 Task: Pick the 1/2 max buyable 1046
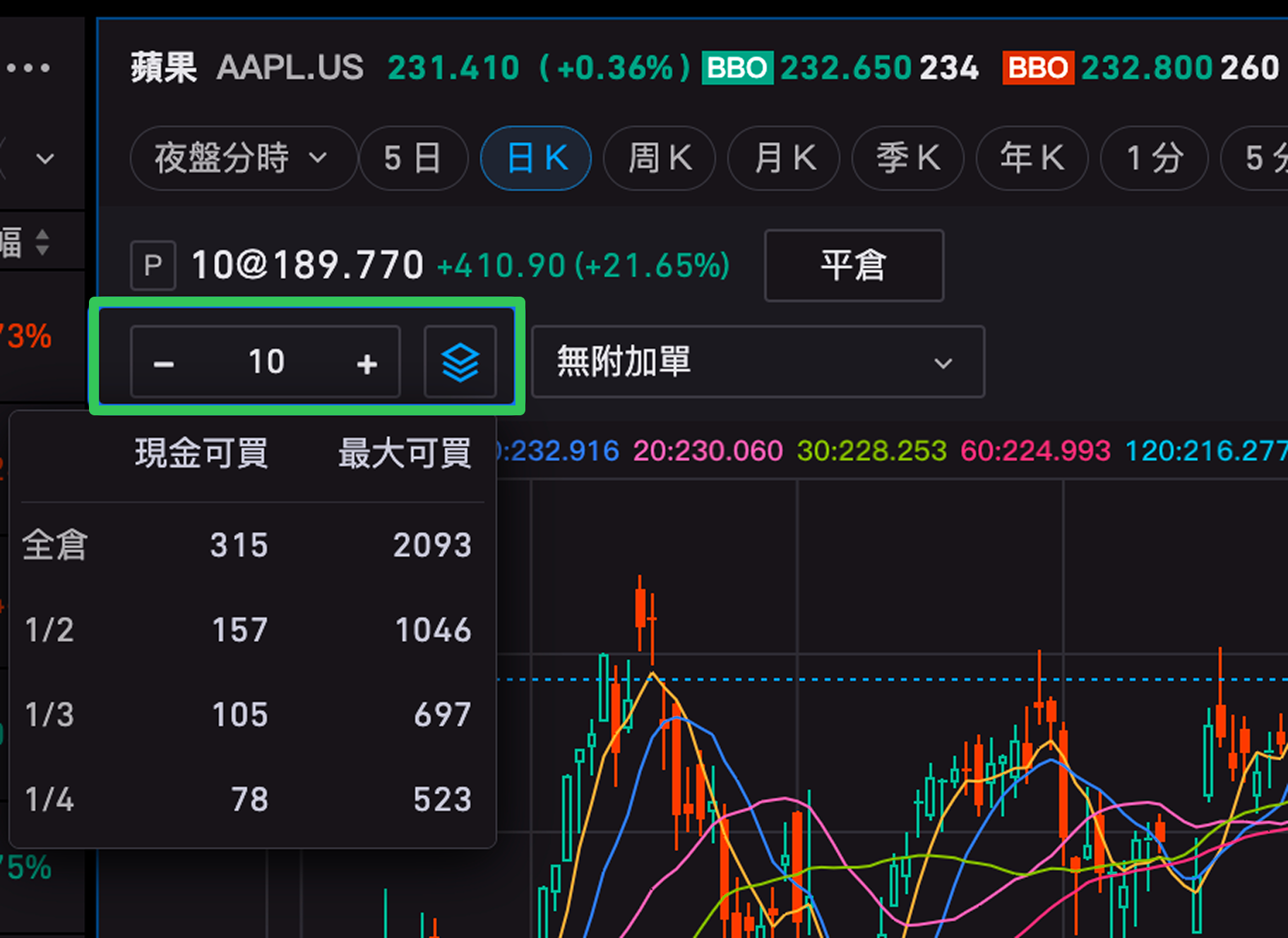[x=432, y=630]
